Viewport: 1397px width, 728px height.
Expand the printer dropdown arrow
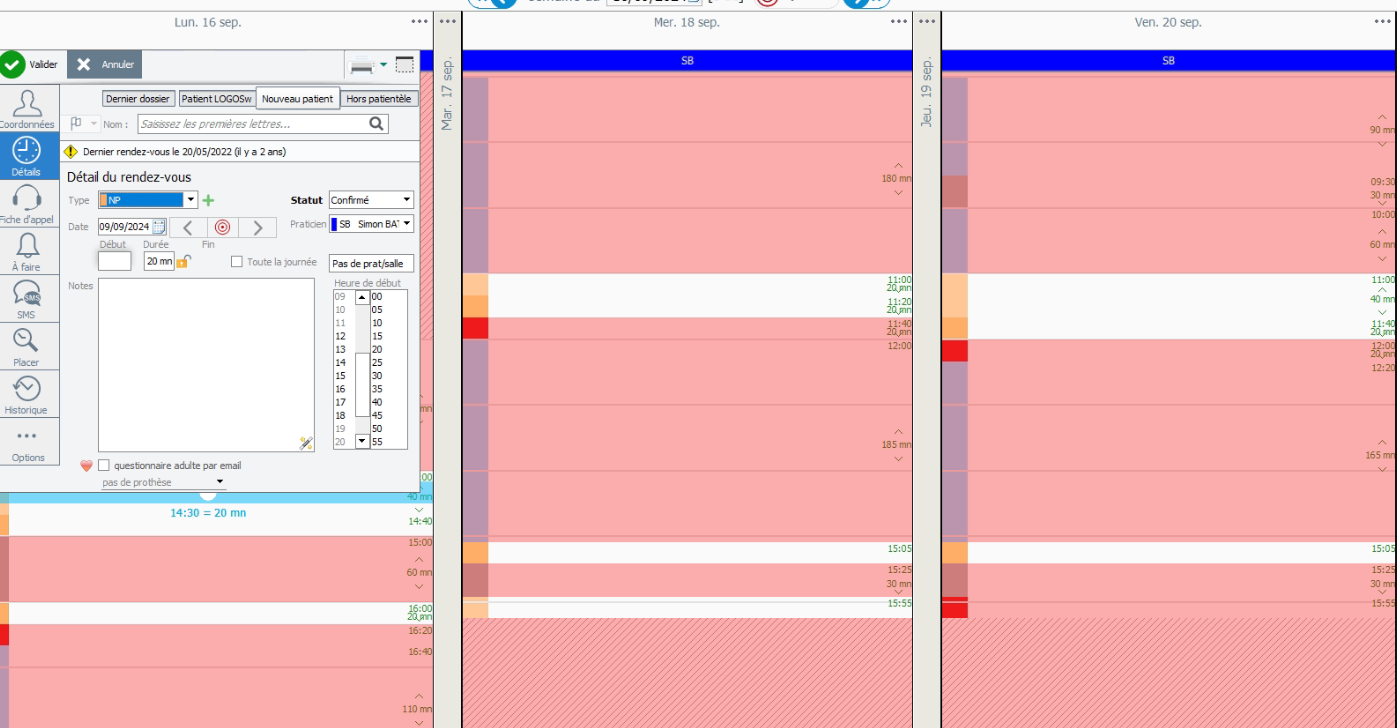(x=383, y=64)
